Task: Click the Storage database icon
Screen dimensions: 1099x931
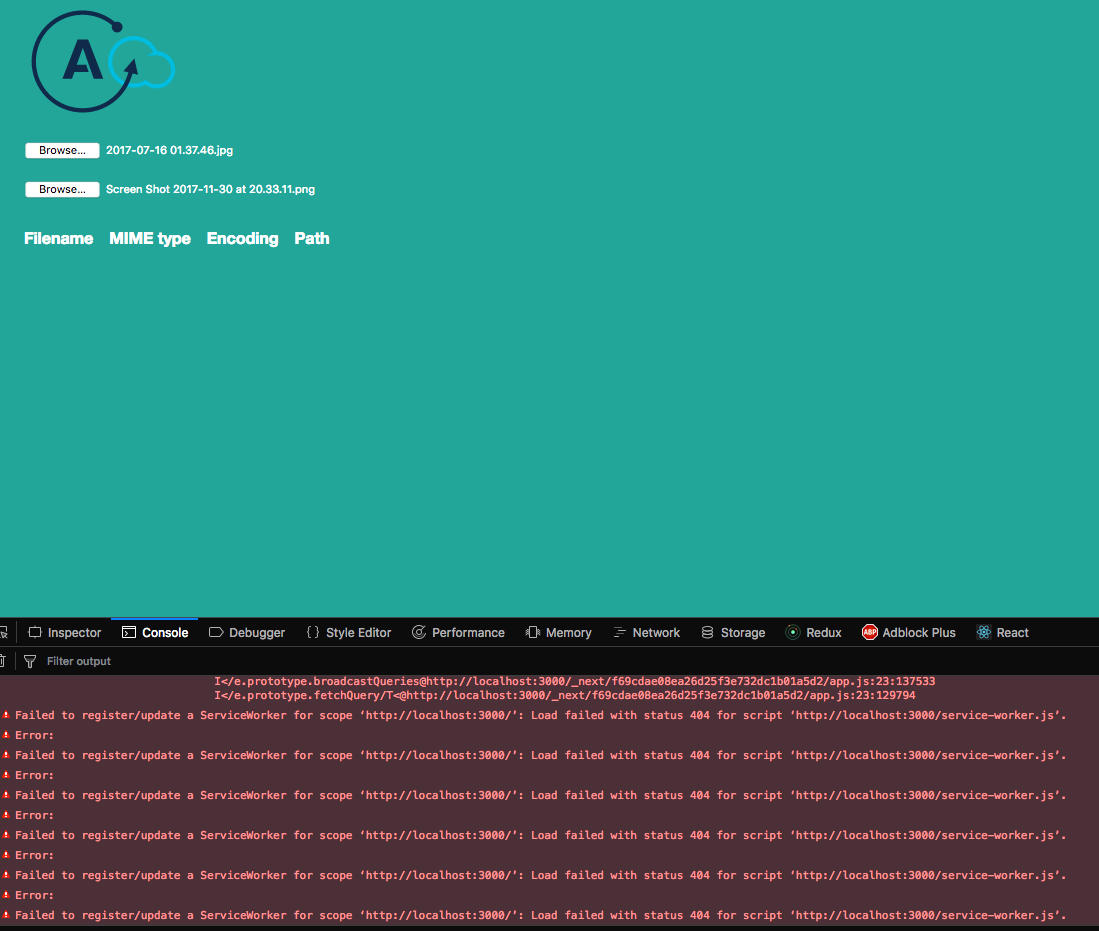Action: click(x=707, y=632)
